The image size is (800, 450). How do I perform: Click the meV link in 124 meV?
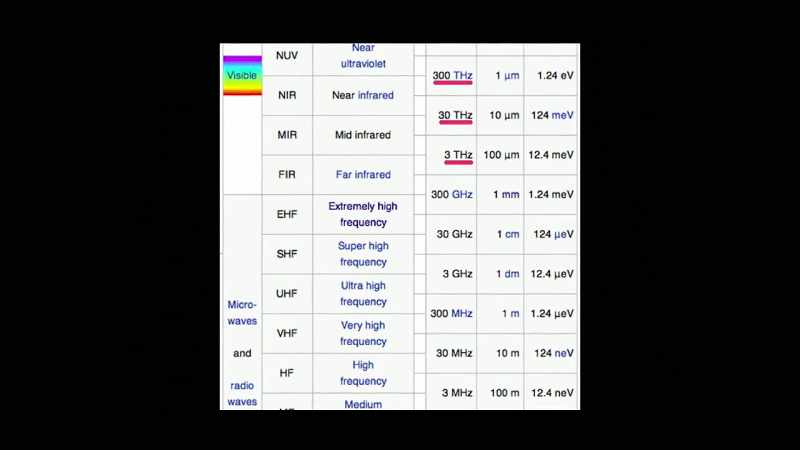click(x=562, y=115)
